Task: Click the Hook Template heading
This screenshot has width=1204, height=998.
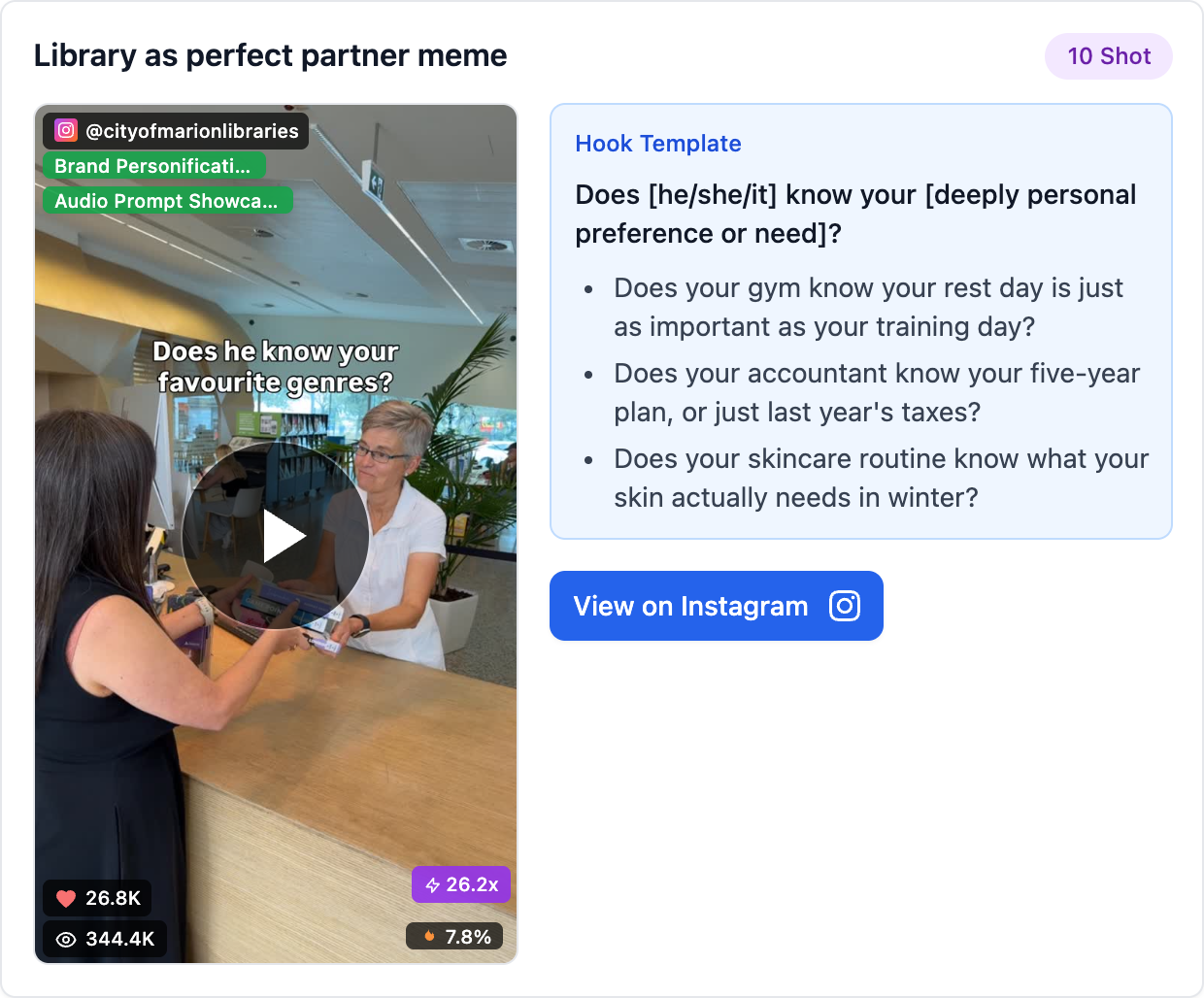Action: click(658, 144)
